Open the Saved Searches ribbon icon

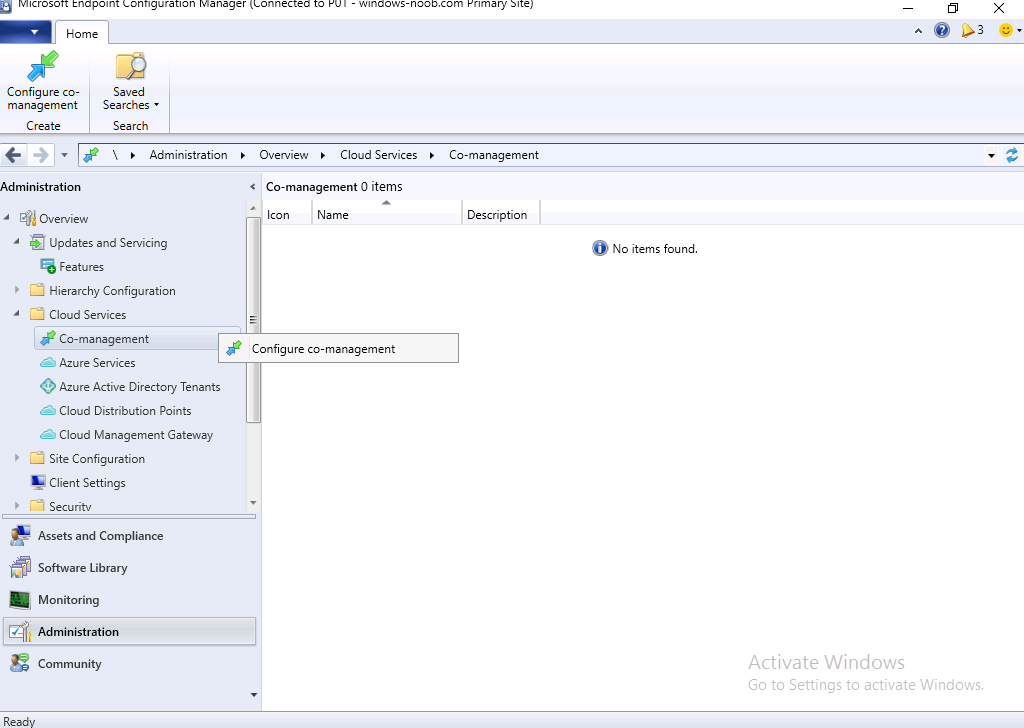pyautogui.click(x=131, y=67)
